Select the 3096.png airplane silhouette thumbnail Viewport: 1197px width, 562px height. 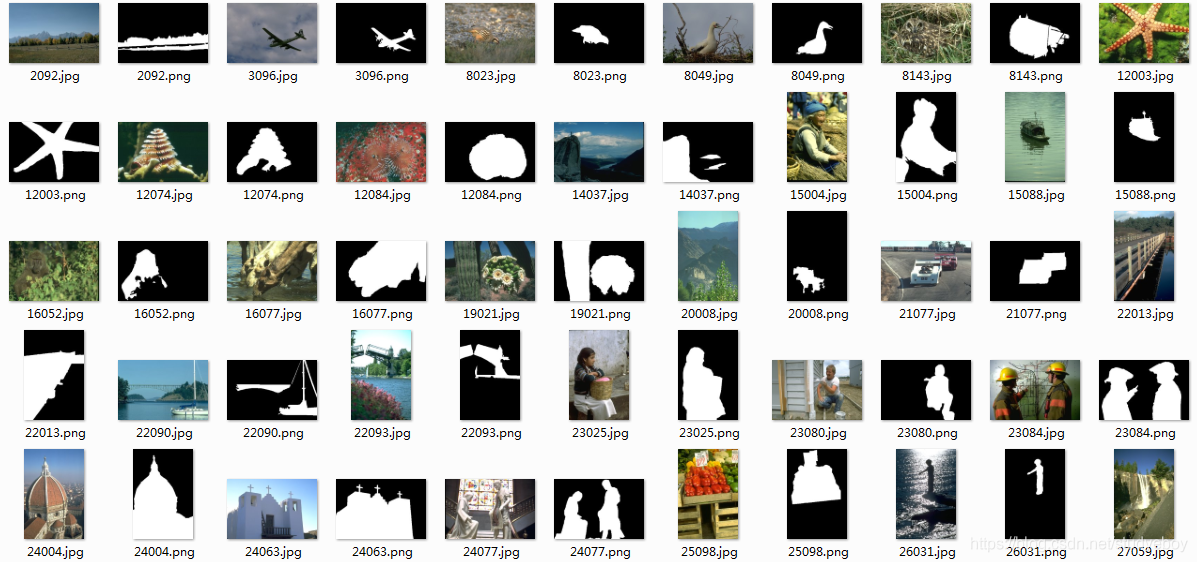[381, 33]
